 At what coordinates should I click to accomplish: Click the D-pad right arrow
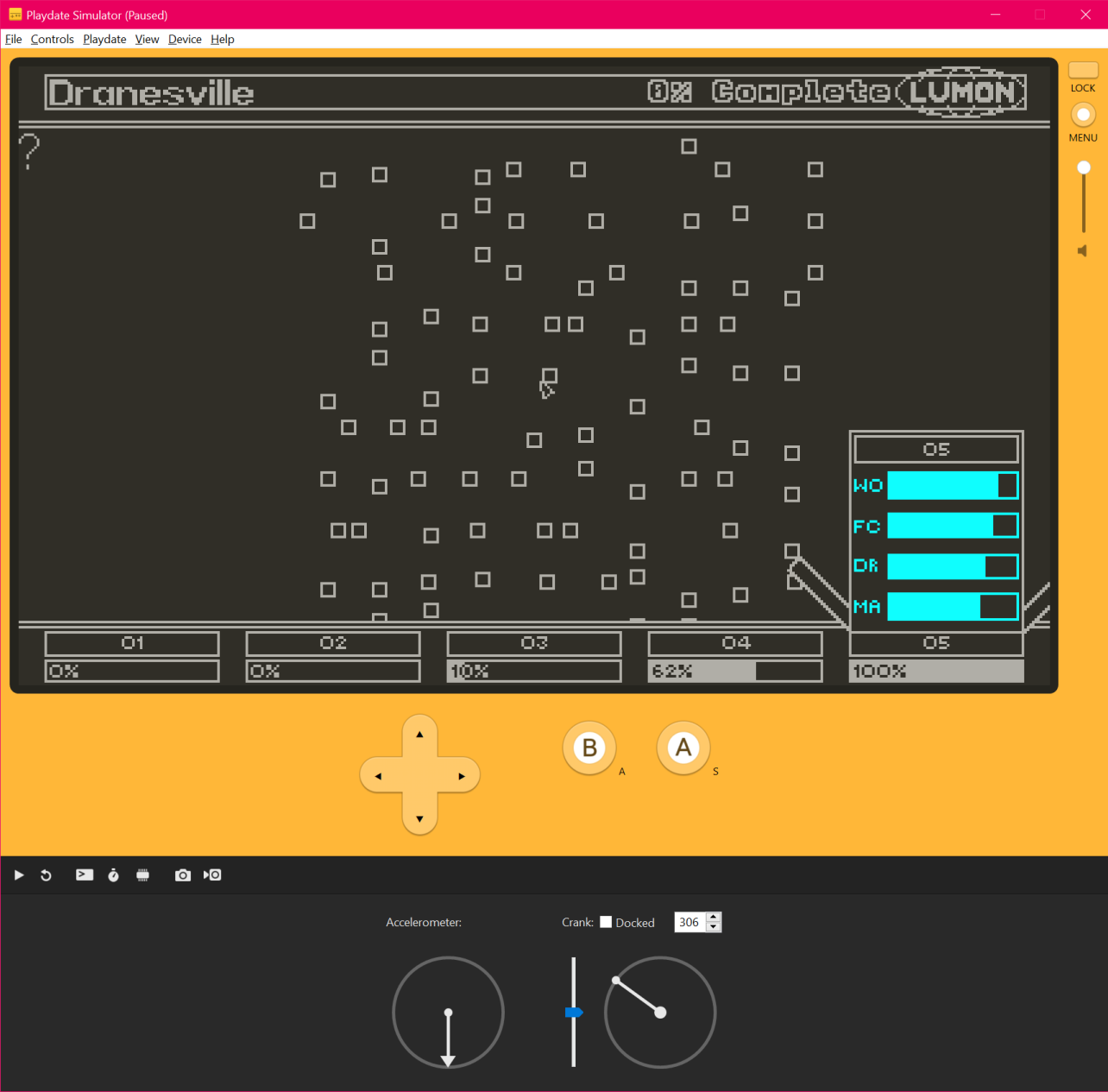pos(462,776)
